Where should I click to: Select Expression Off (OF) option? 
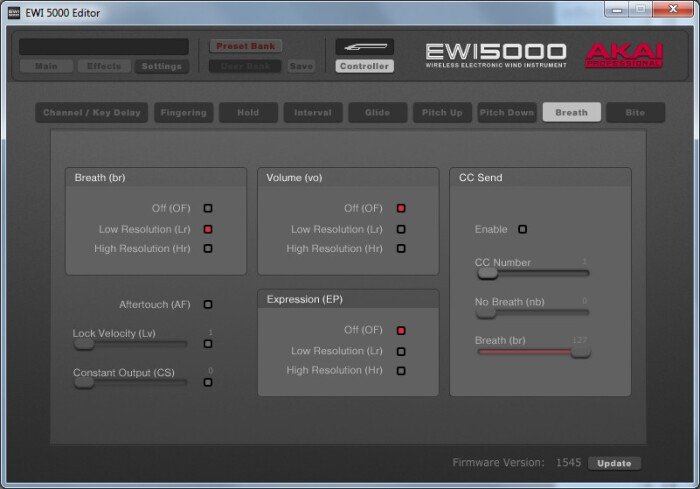click(x=401, y=330)
